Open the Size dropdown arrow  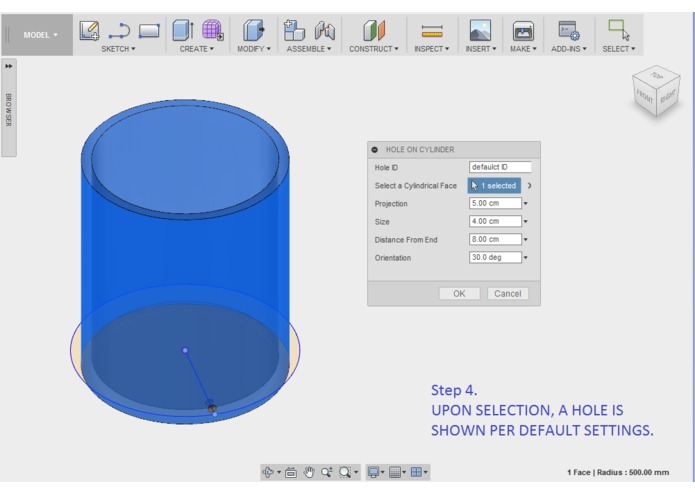[526, 222]
